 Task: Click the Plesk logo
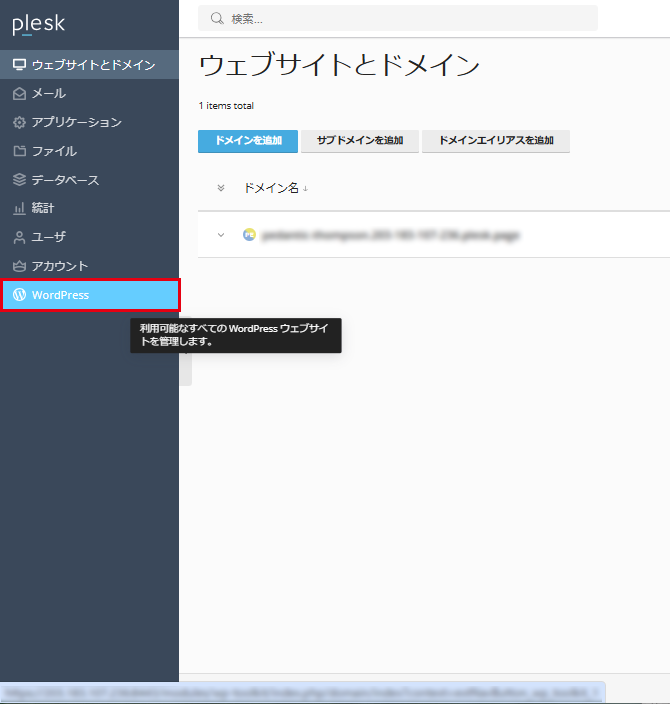(x=39, y=24)
